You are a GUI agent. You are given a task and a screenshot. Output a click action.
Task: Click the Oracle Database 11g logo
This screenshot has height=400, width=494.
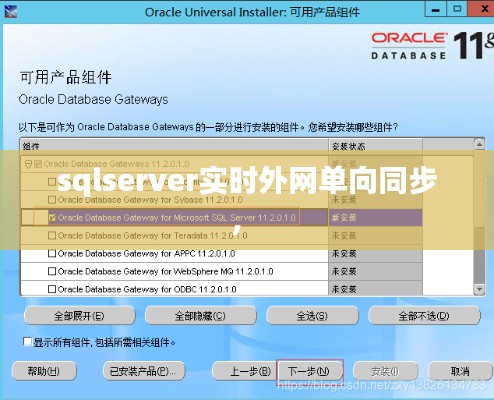(432, 46)
